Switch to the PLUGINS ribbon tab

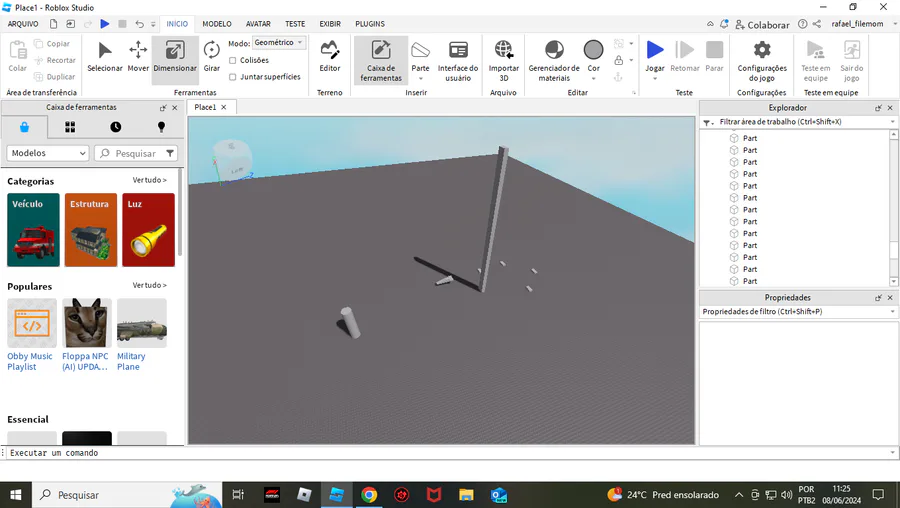point(370,24)
